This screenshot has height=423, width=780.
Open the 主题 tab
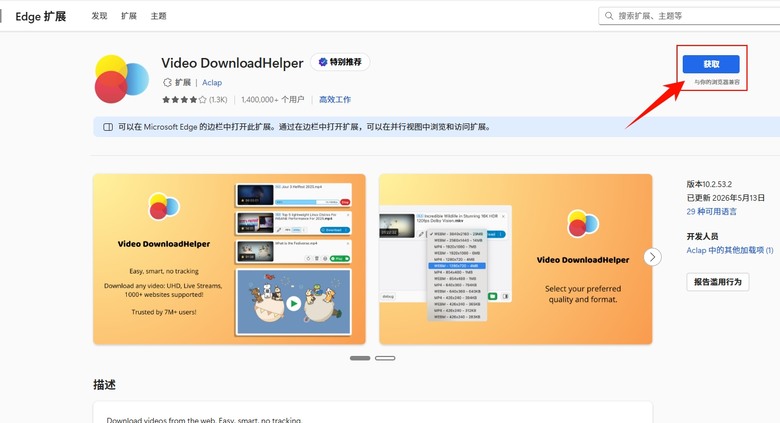point(159,16)
